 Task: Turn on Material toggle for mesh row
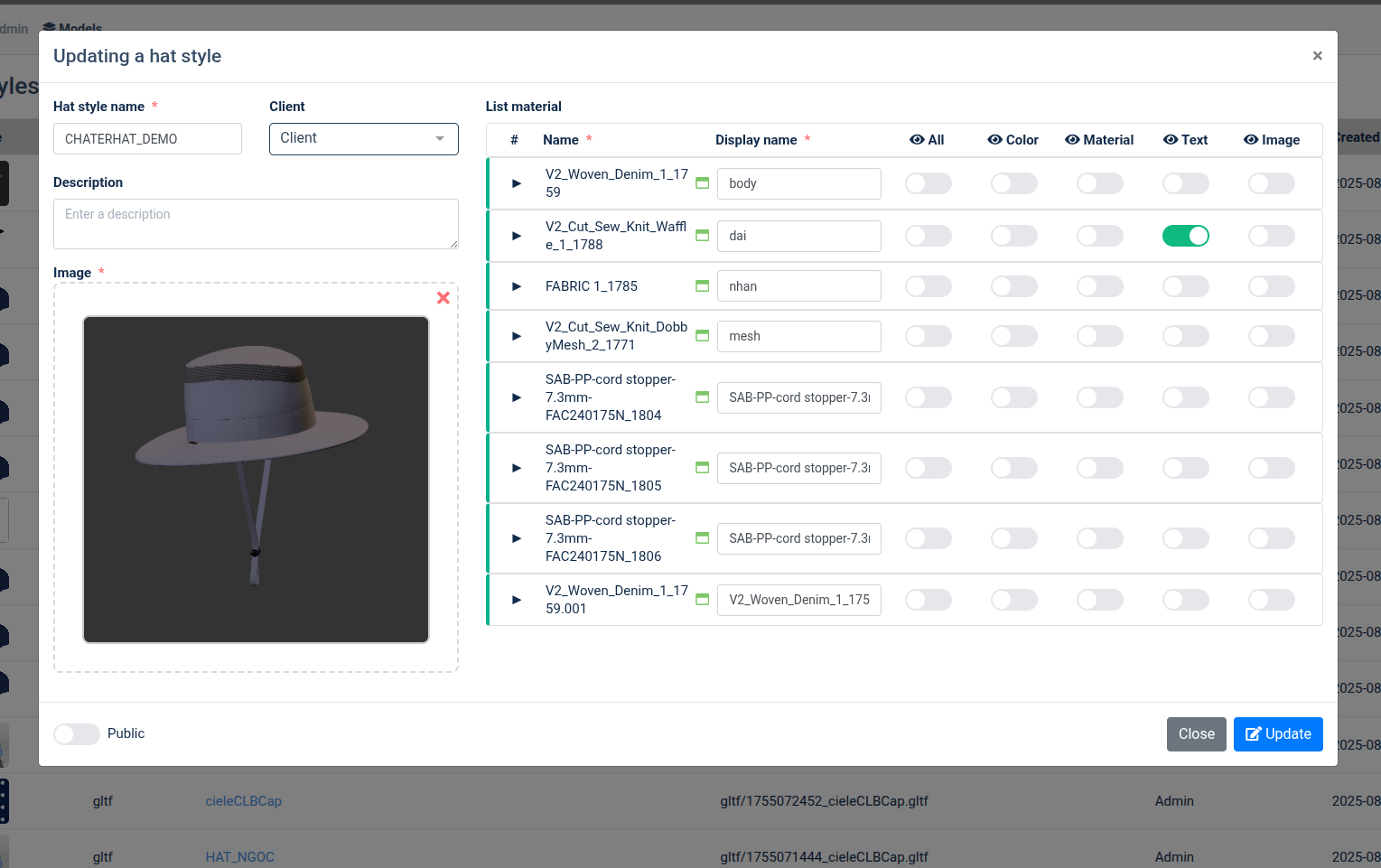point(1099,336)
